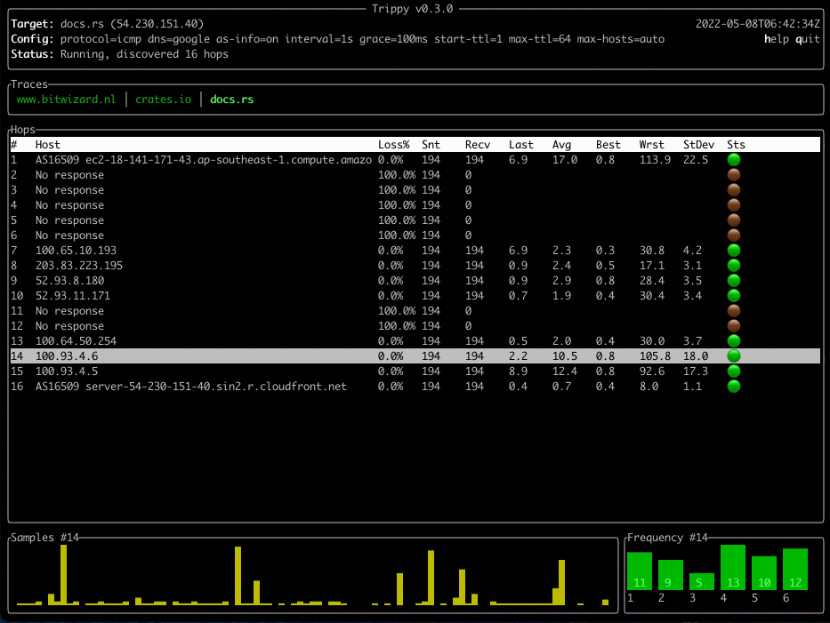The image size is (830, 623).
Task: Click the brown status dot for hop 11
Action: tap(733, 311)
